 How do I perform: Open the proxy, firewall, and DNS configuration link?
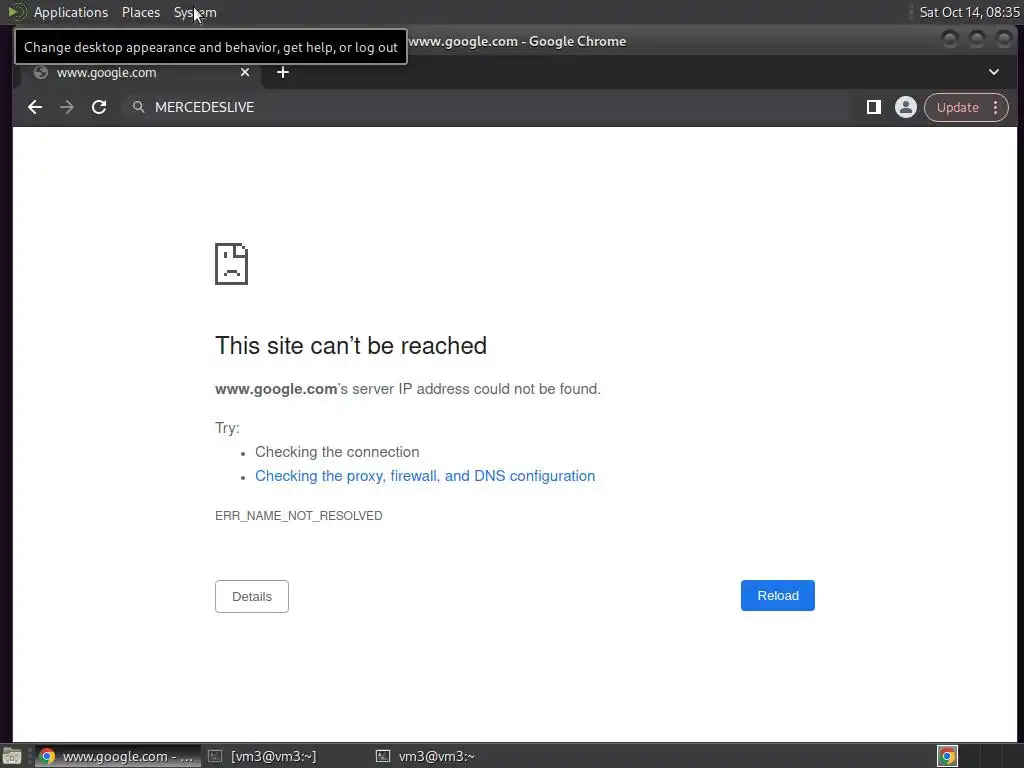(x=424, y=476)
